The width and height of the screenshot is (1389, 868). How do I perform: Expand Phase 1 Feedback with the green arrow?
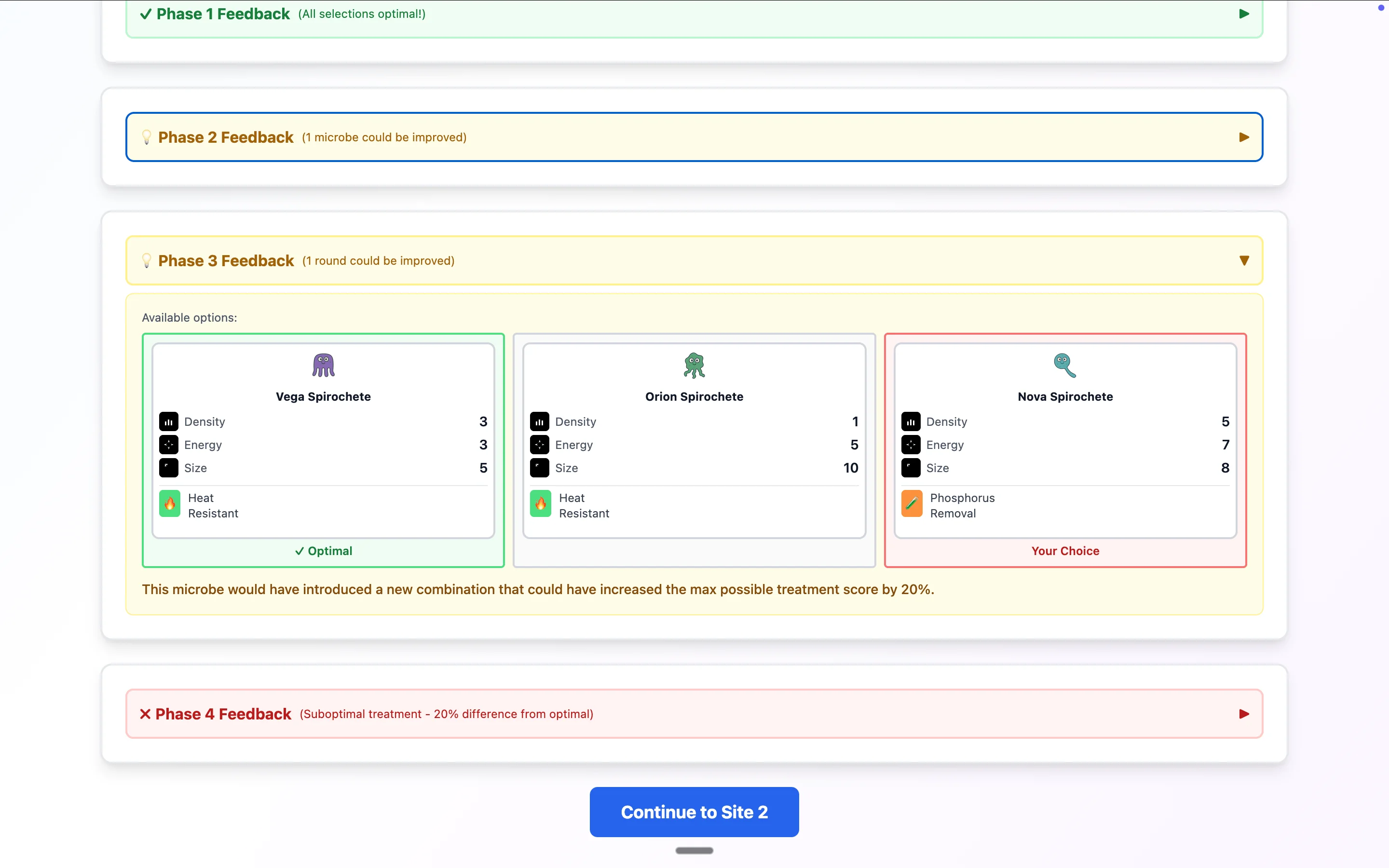click(1244, 14)
